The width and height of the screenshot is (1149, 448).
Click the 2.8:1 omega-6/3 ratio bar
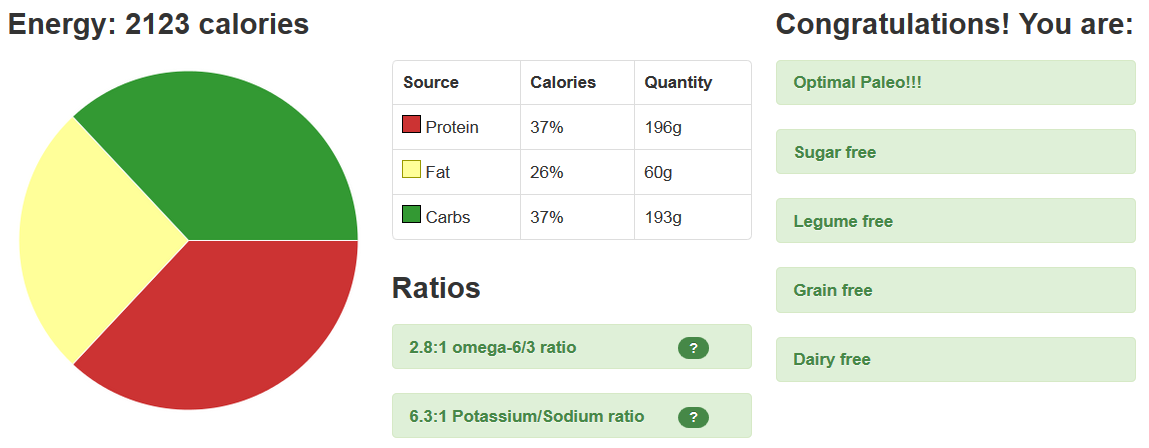[572, 347]
